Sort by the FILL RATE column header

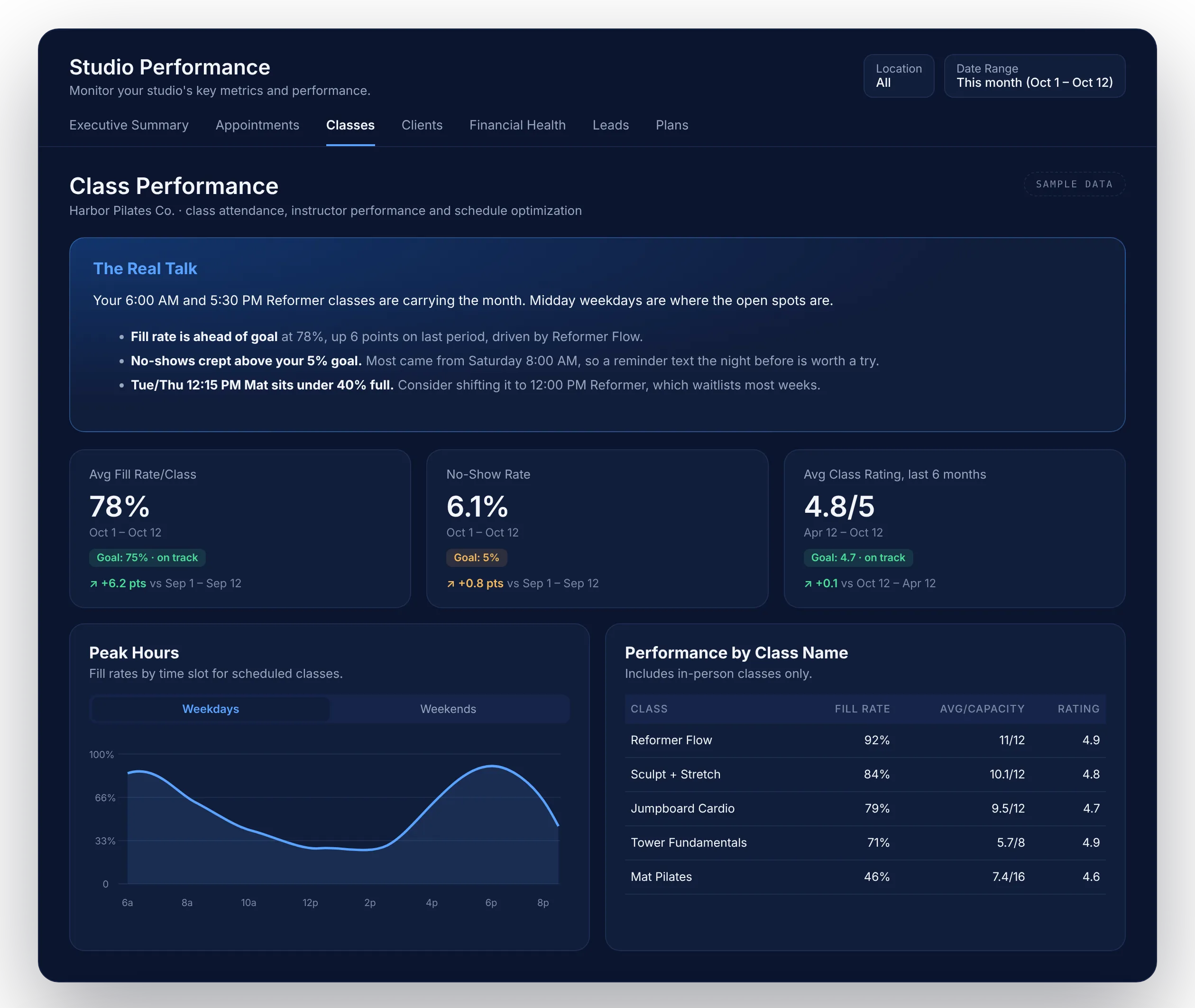tap(862, 709)
